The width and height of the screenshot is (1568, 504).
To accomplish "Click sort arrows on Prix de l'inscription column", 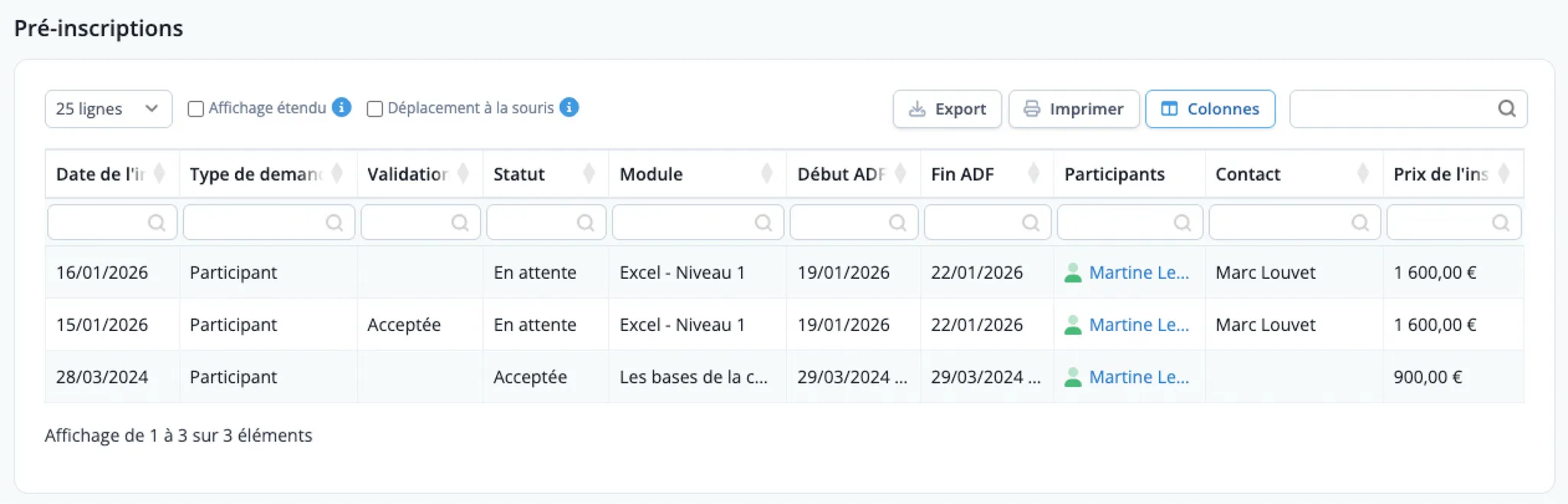I will 1504,174.
